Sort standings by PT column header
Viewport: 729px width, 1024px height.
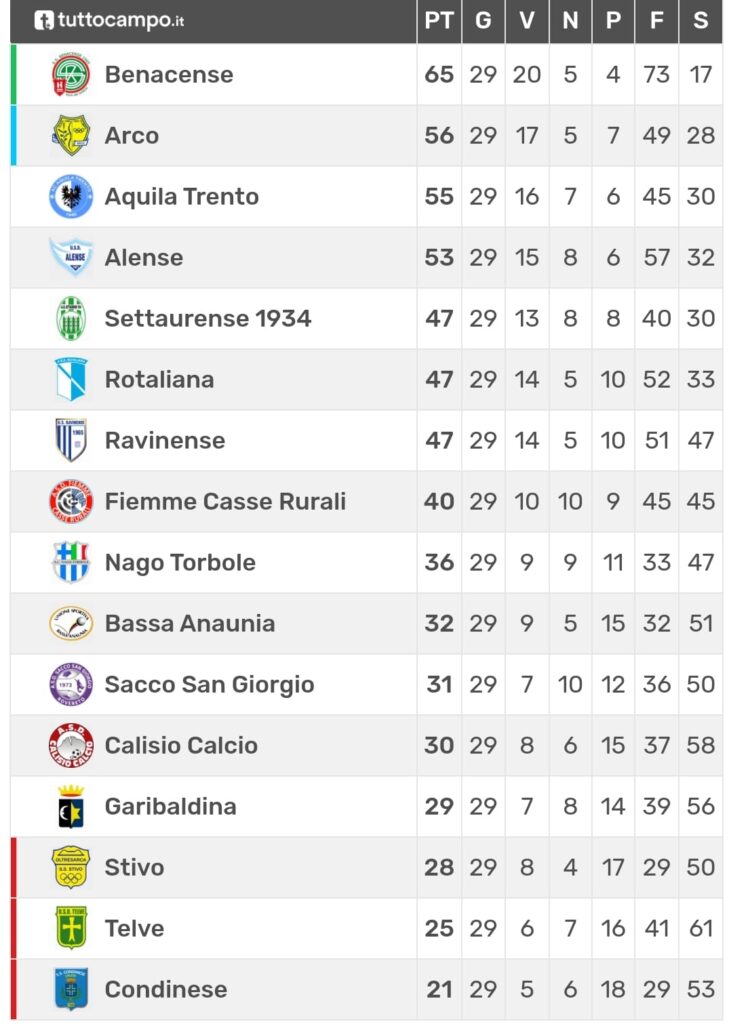click(x=439, y=21)
